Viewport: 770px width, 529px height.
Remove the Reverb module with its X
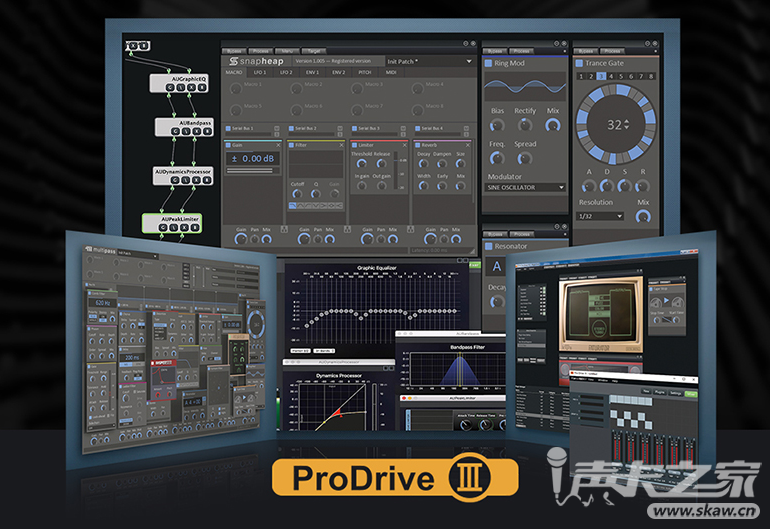click(468, 145)
